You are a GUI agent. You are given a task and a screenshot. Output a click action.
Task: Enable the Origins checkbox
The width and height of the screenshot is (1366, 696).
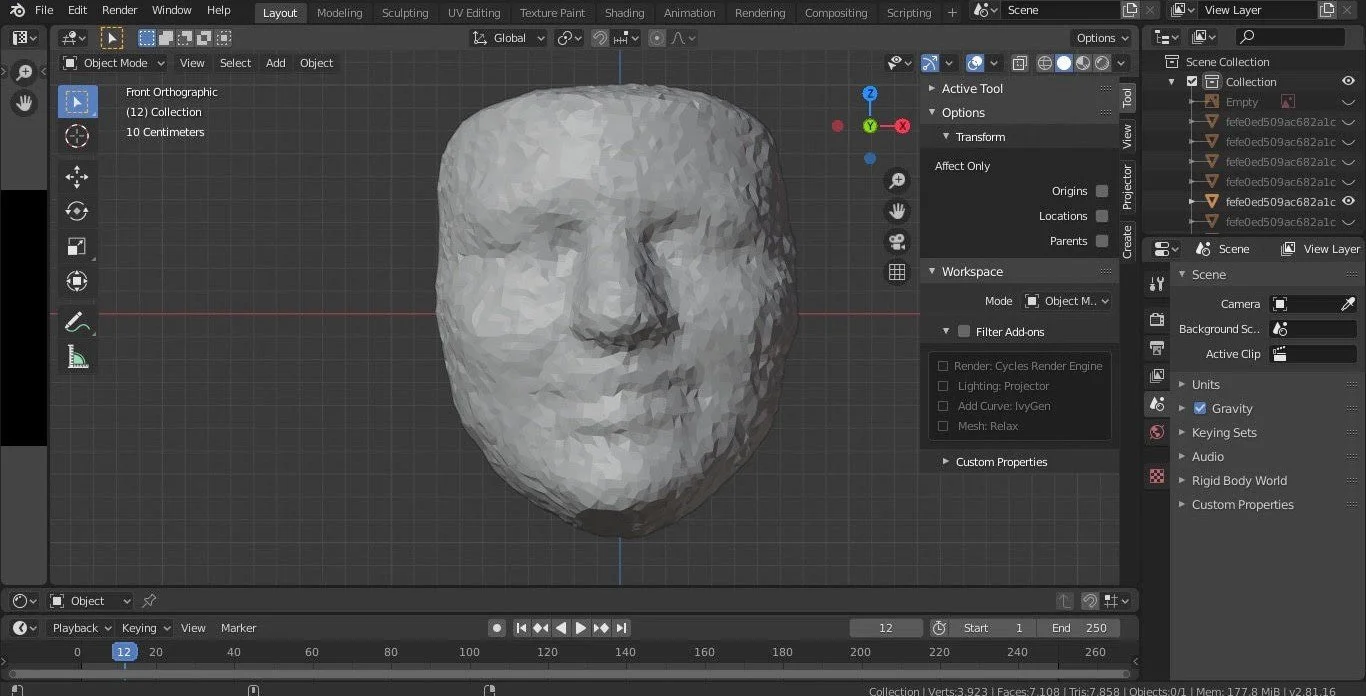(1101, 191)
